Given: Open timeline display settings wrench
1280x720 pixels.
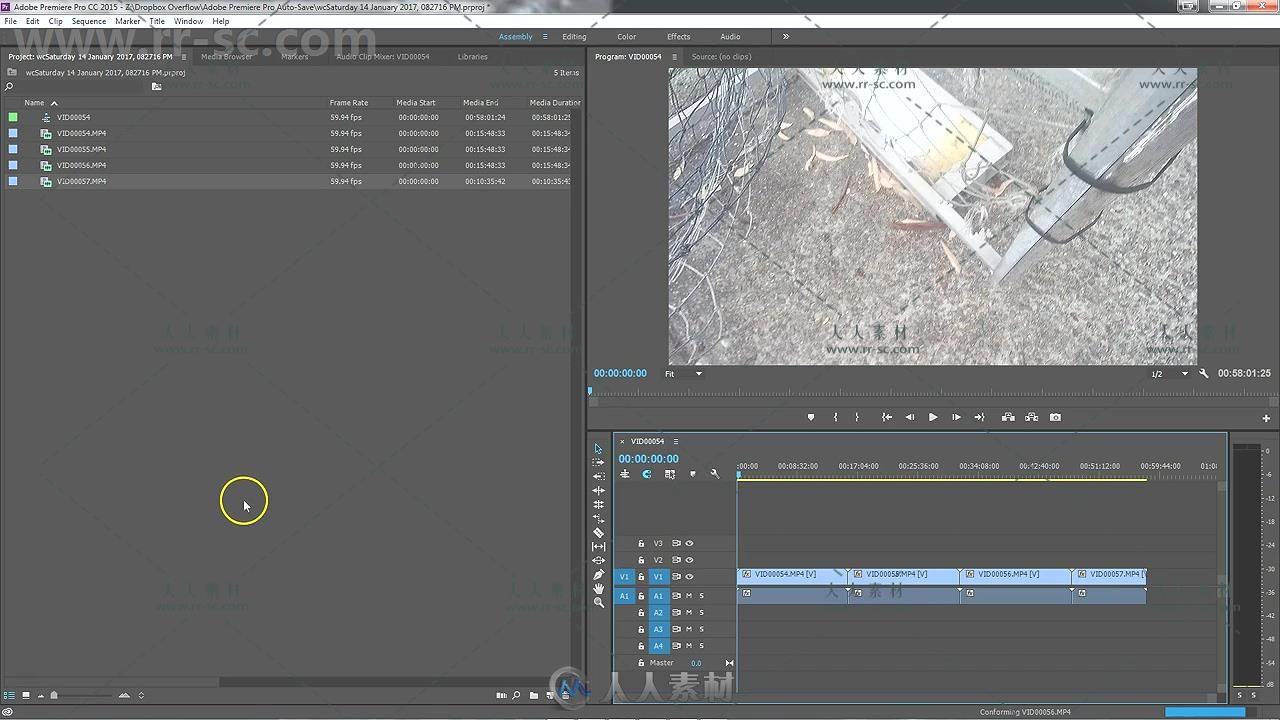Looking at the screenshot, I should [x=715, y=474].
